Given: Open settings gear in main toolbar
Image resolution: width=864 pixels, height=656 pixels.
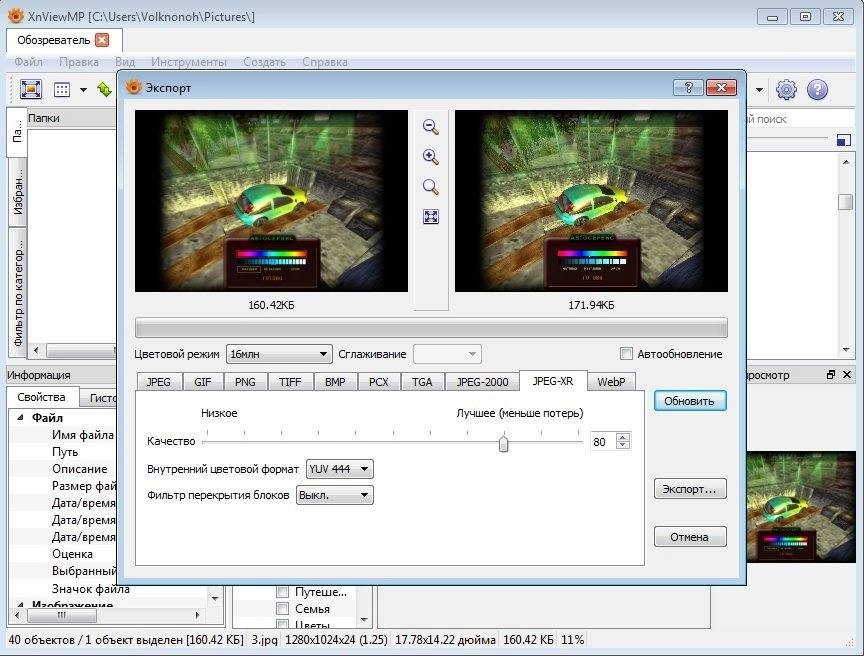Looking at the screenshot, I should (x=786, y=89).
